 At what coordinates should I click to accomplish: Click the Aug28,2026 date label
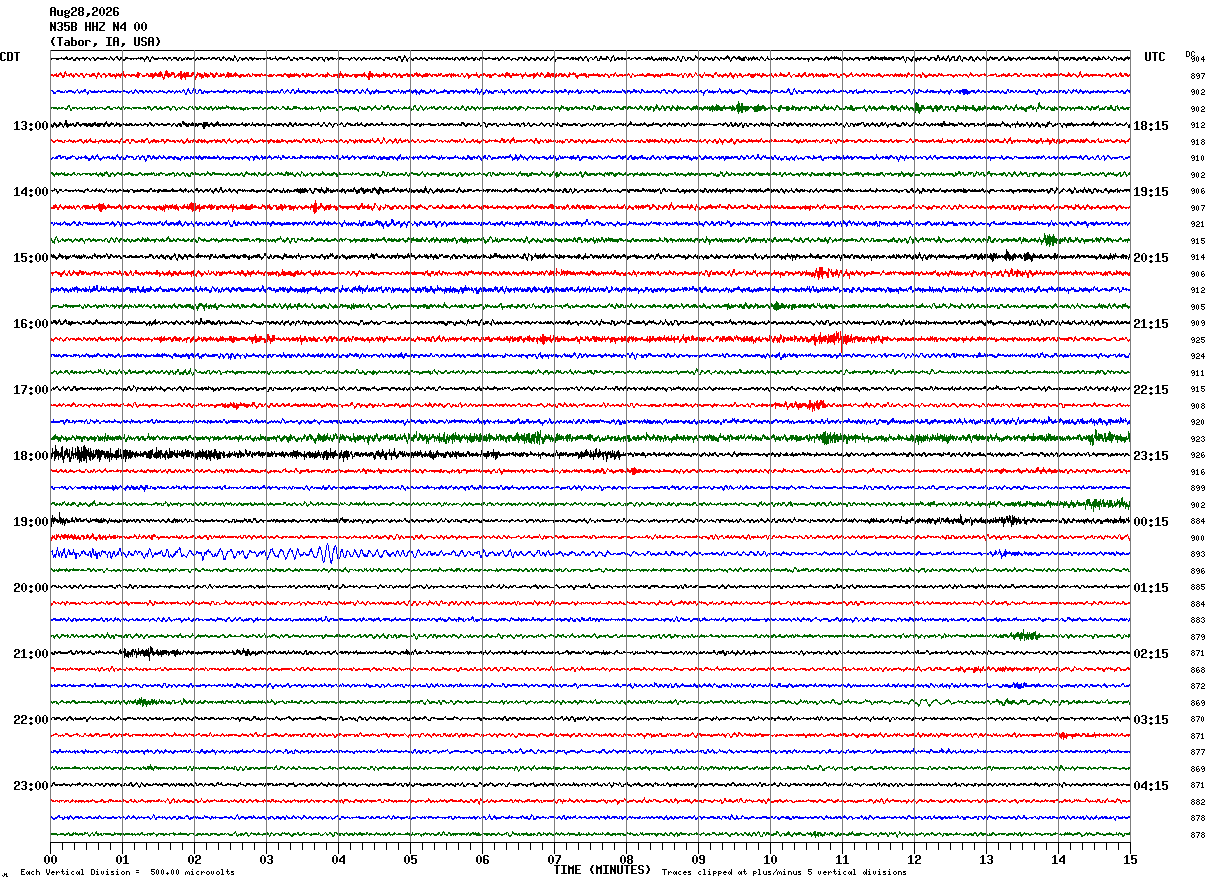(84, 12)
